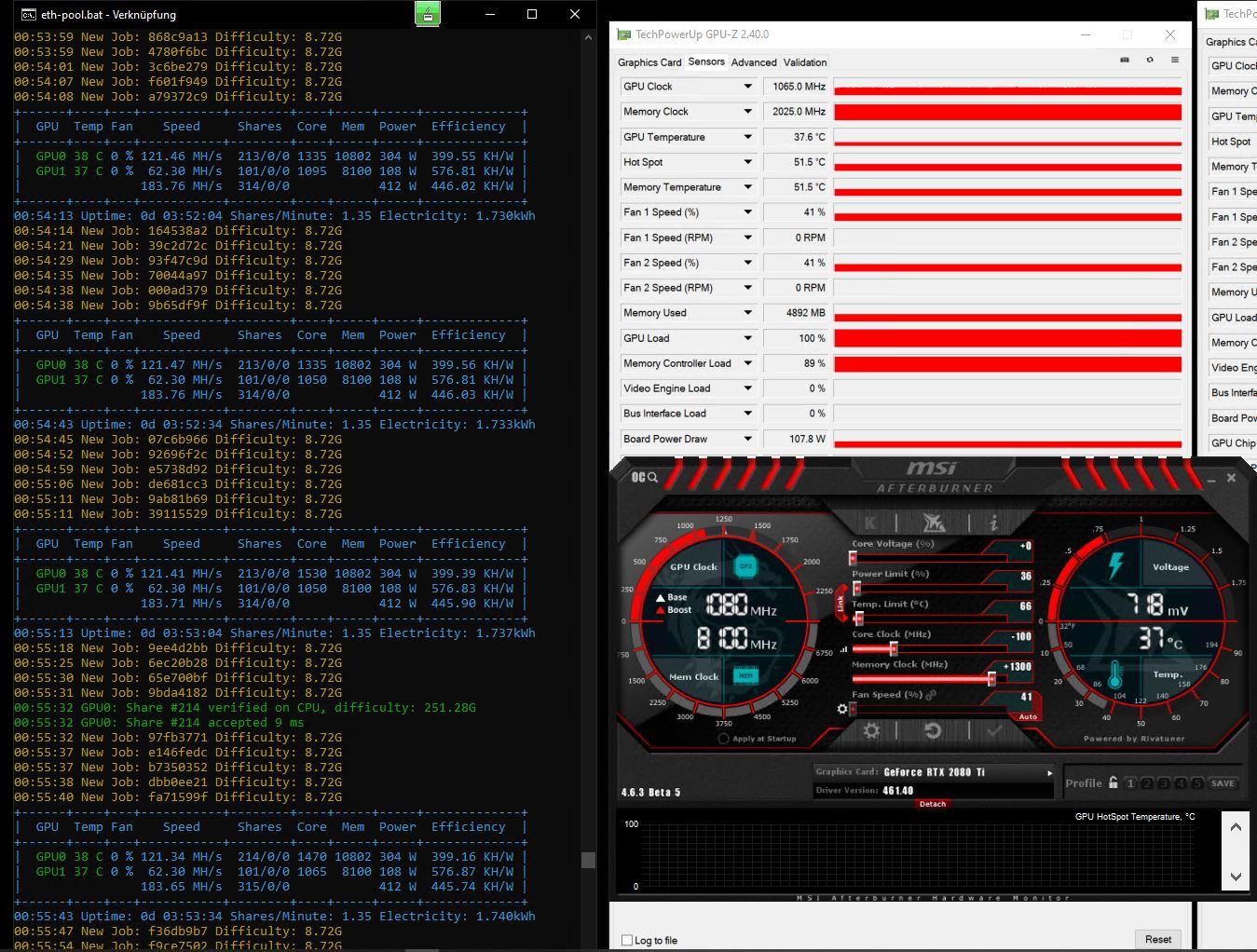The height and width of the screenshot is (952, 1257).
Task: Click the Core Clock slider handle
Action: pos(894,649)
